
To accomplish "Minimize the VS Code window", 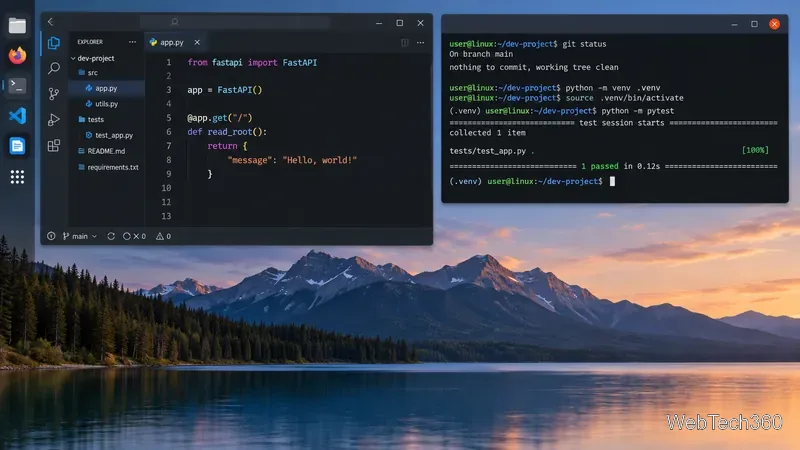I will [379, 23].
